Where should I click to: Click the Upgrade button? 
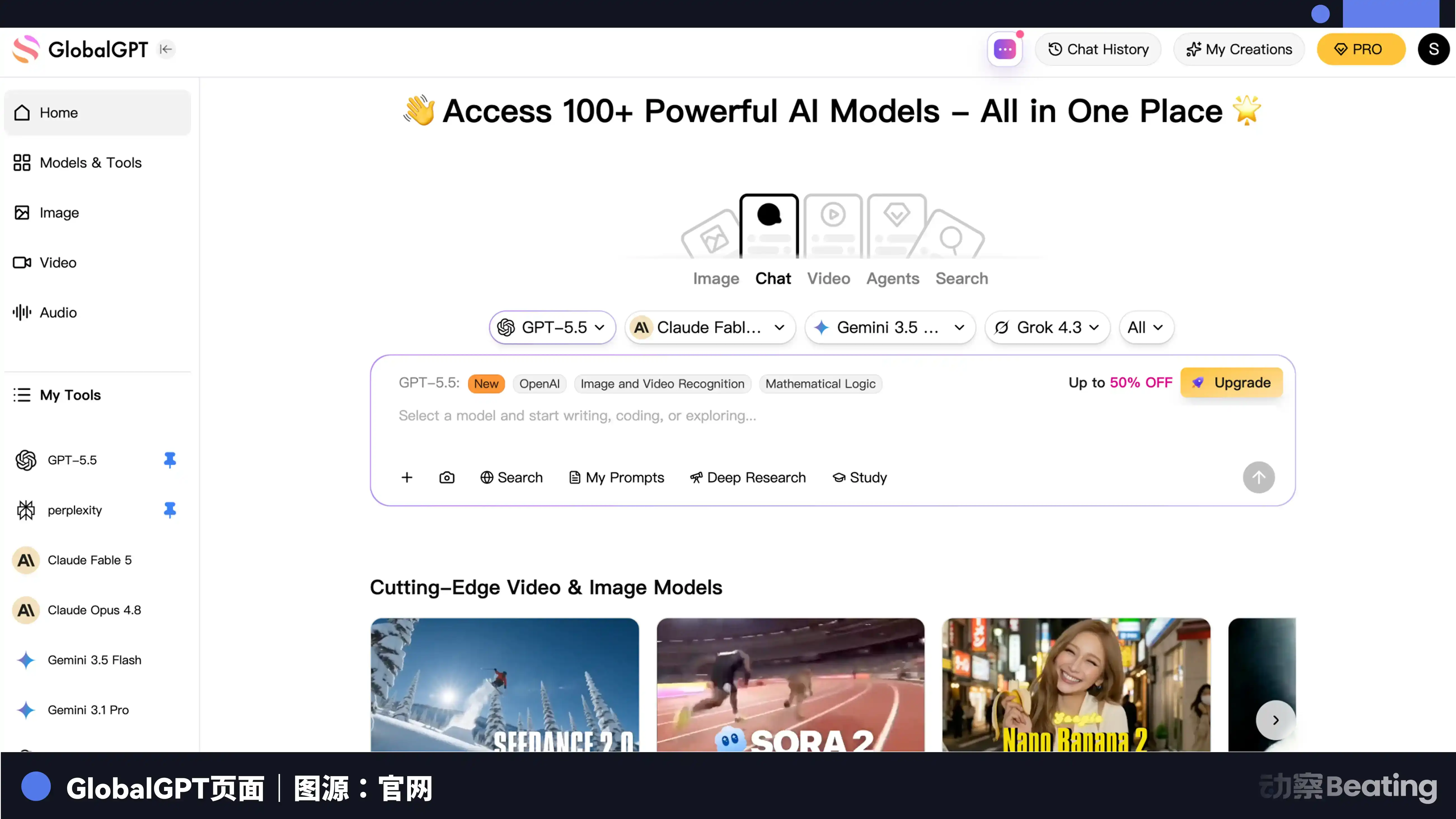coord(1231,383)
